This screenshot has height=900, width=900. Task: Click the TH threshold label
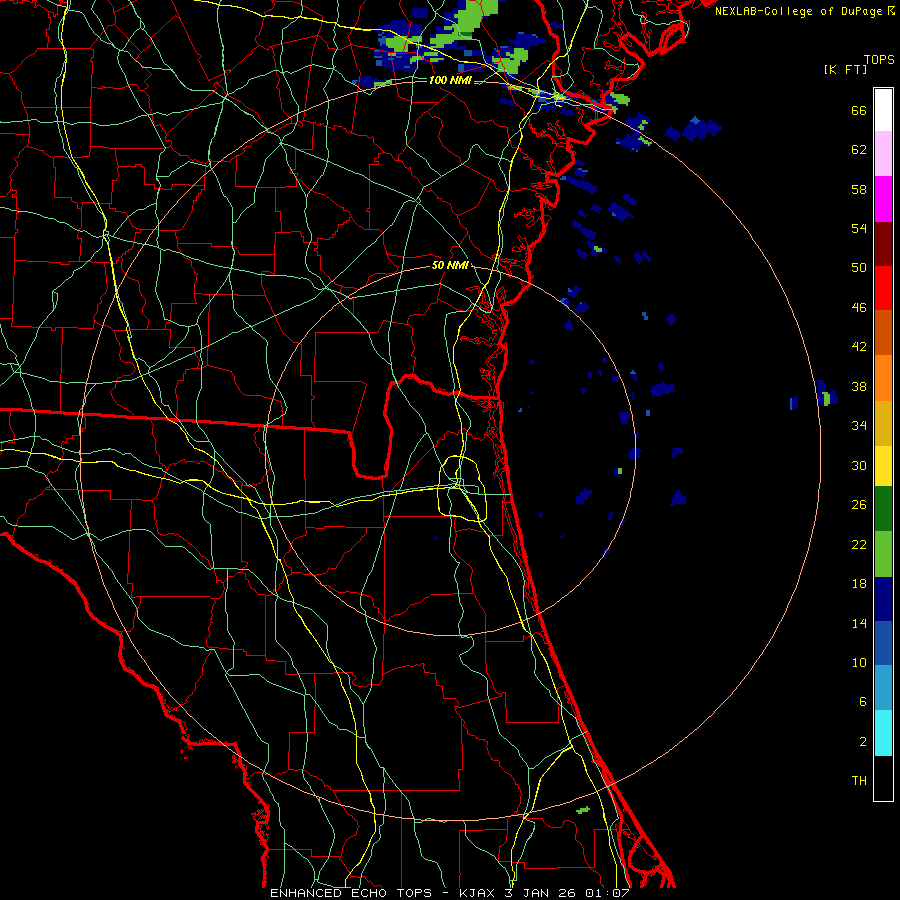coord(859,781)
